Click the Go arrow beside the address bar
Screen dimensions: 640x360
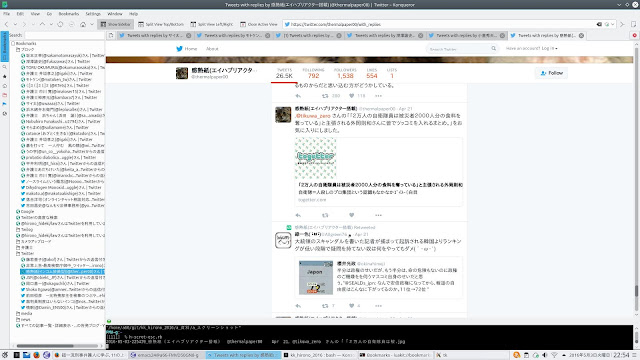tap(622, 24)
